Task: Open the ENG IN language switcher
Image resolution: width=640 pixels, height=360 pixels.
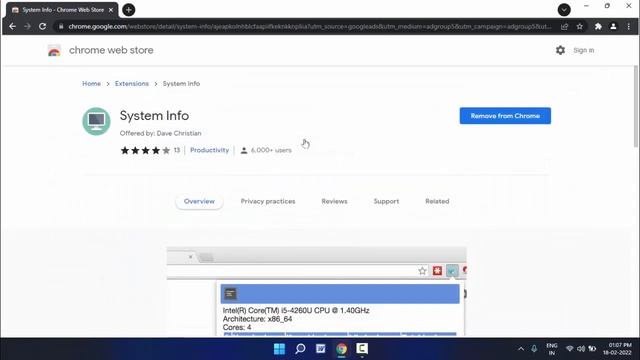Action: tap(552, 349)
